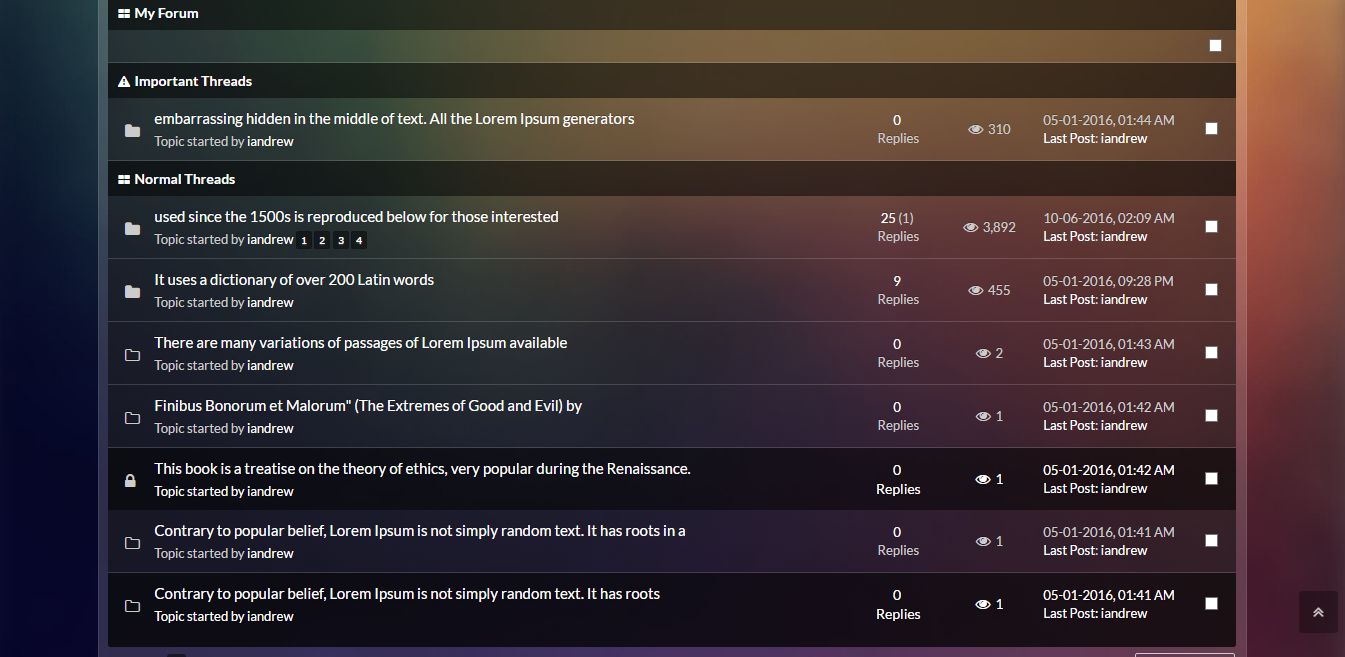The image size is (1345, 657).
Task: Click the warning icon next to Important Threads
Action: (124, 81)
